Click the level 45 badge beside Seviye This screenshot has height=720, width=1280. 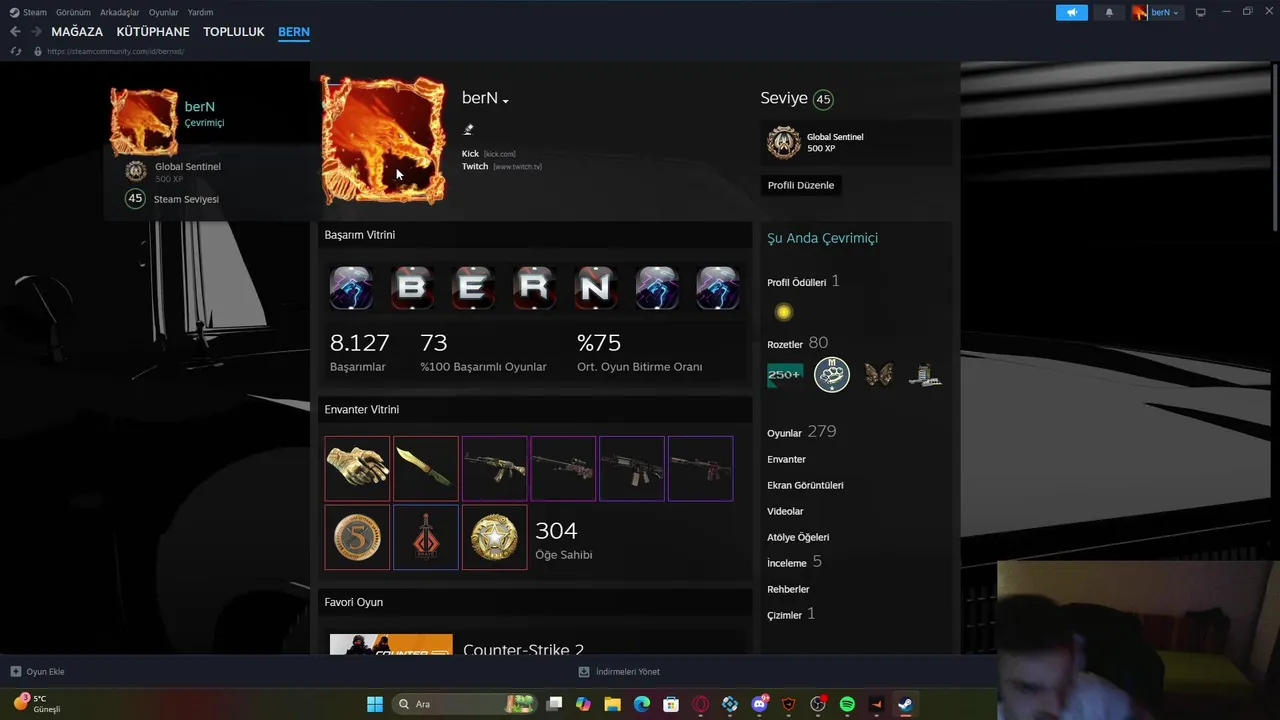pyautogui.click(x=823, y=99)
